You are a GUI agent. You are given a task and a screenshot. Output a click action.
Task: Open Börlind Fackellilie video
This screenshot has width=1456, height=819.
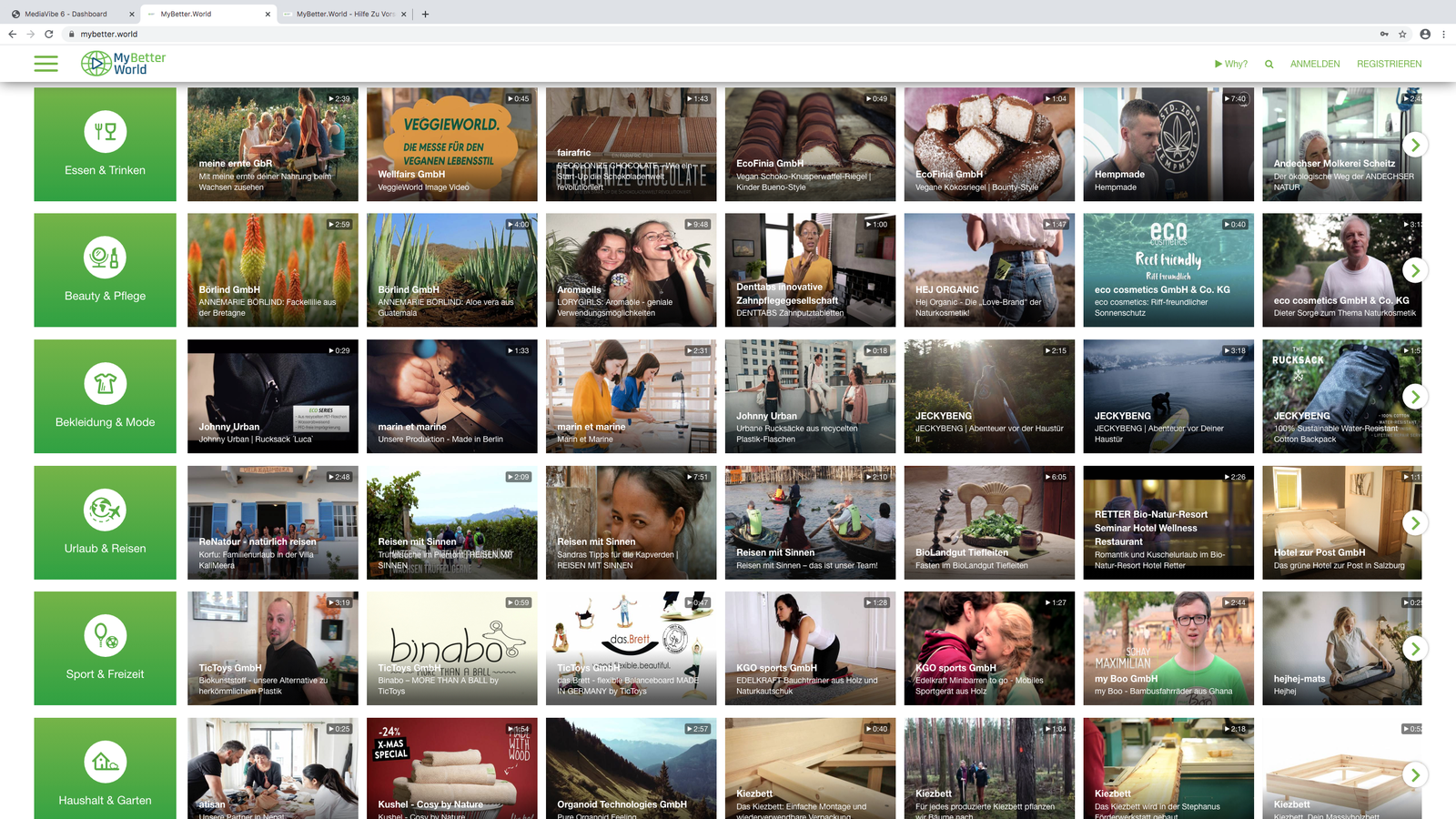pyautogui.click(x=272, y=270)
